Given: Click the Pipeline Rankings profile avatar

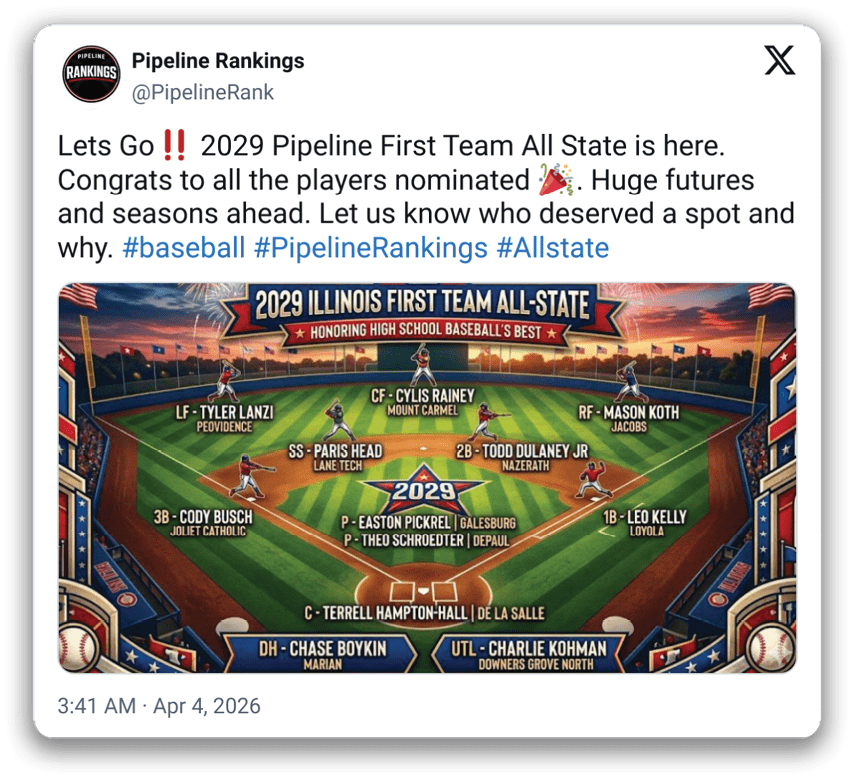Looking at the screenshot, I should (x=91, y=73).
